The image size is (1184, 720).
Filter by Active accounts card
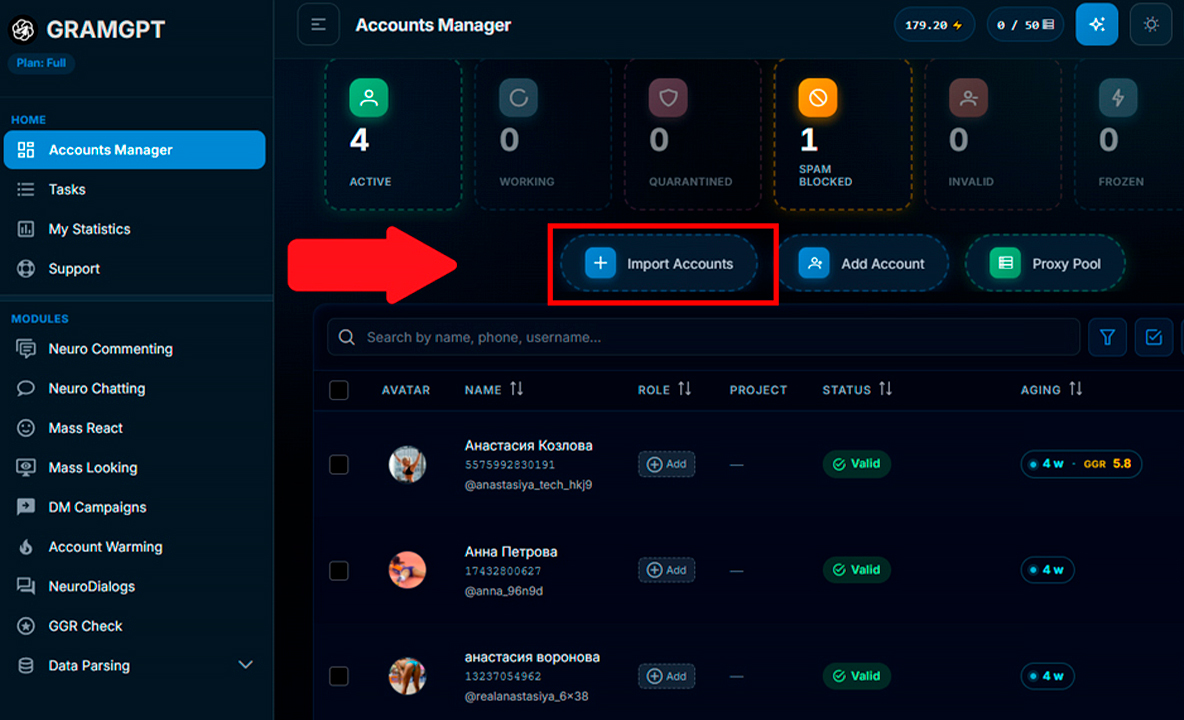click(x=393, y=134)
